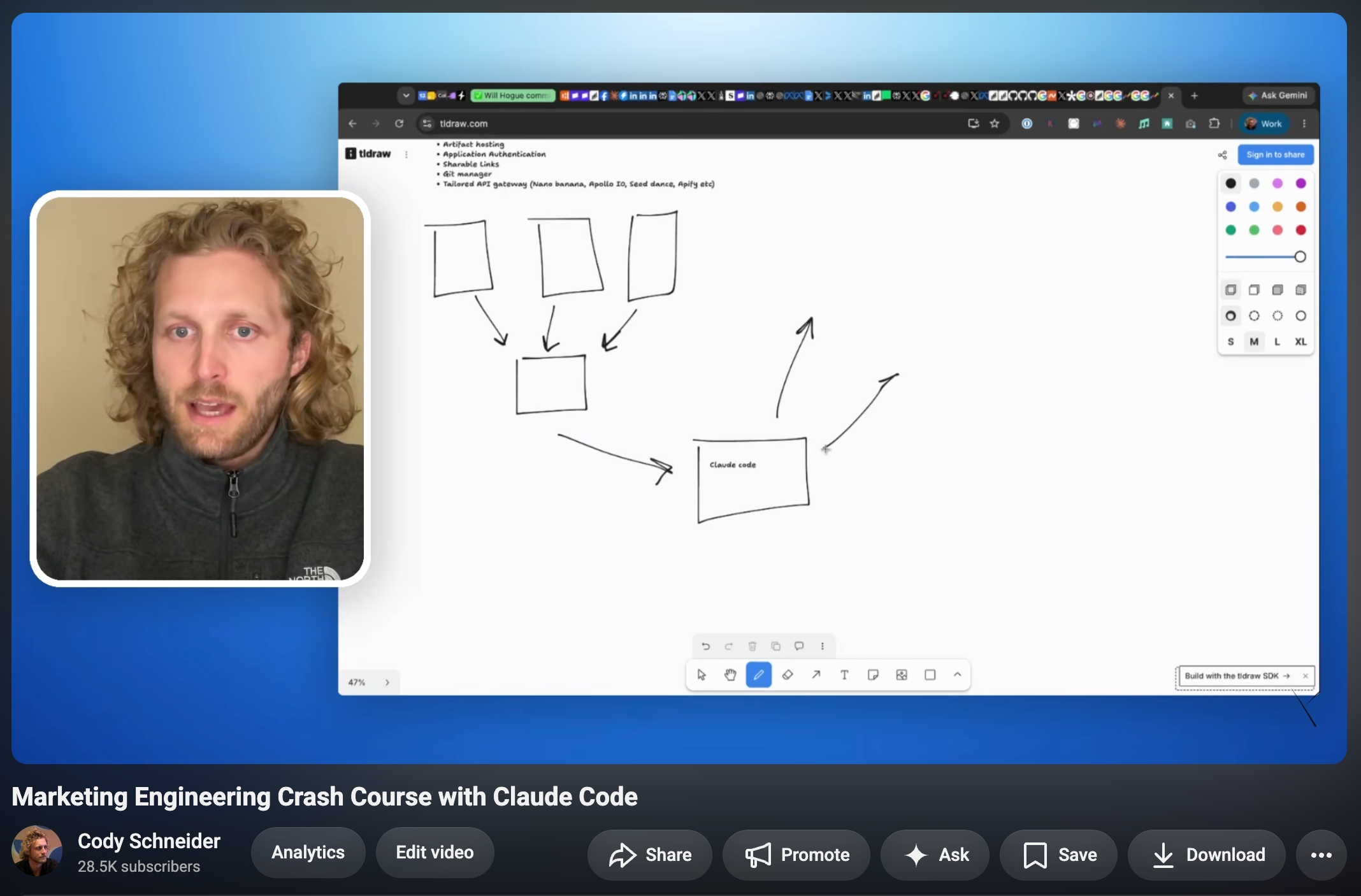Select the text tool
Image resolution: width=1361 pixels, height=896 pixels.
pos(844,675)
